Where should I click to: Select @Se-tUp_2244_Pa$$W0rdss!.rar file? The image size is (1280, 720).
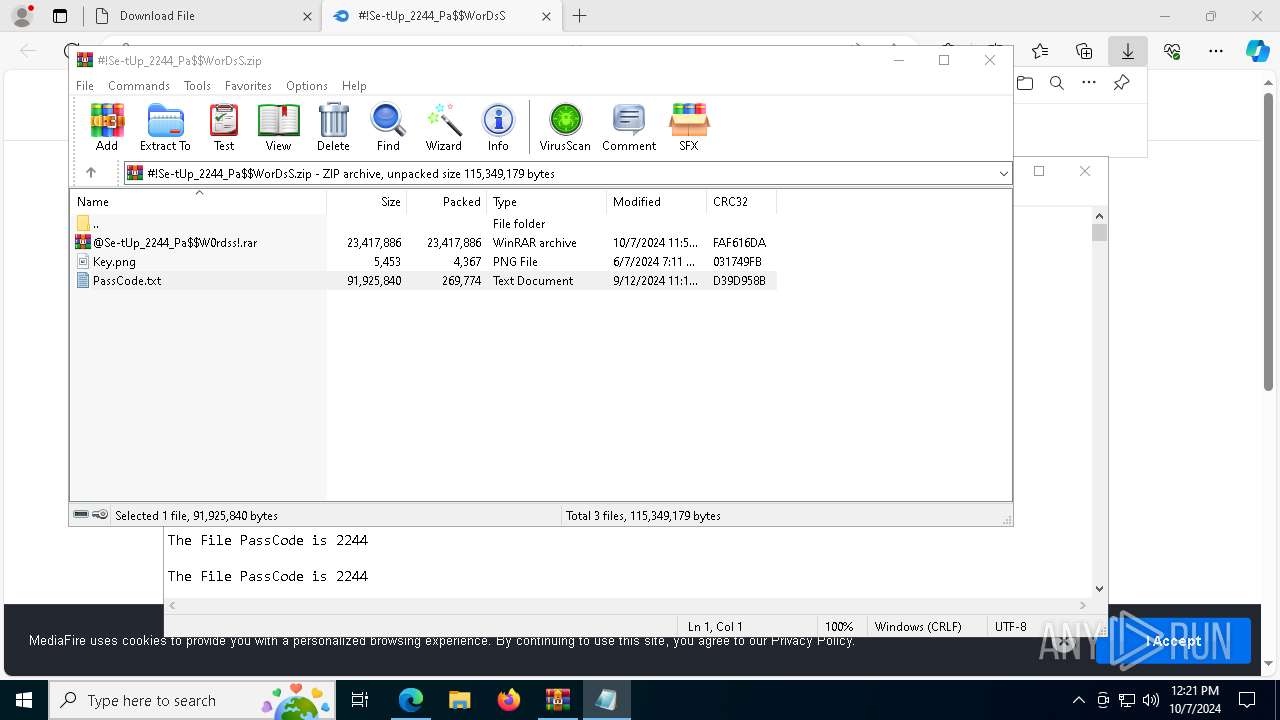pos(423,243)
